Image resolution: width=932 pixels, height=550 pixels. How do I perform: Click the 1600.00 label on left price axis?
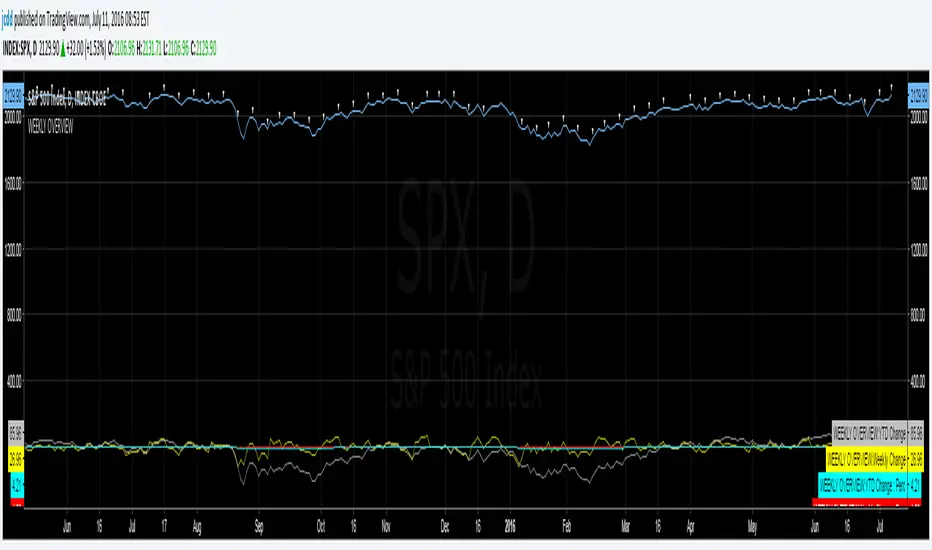13,184
